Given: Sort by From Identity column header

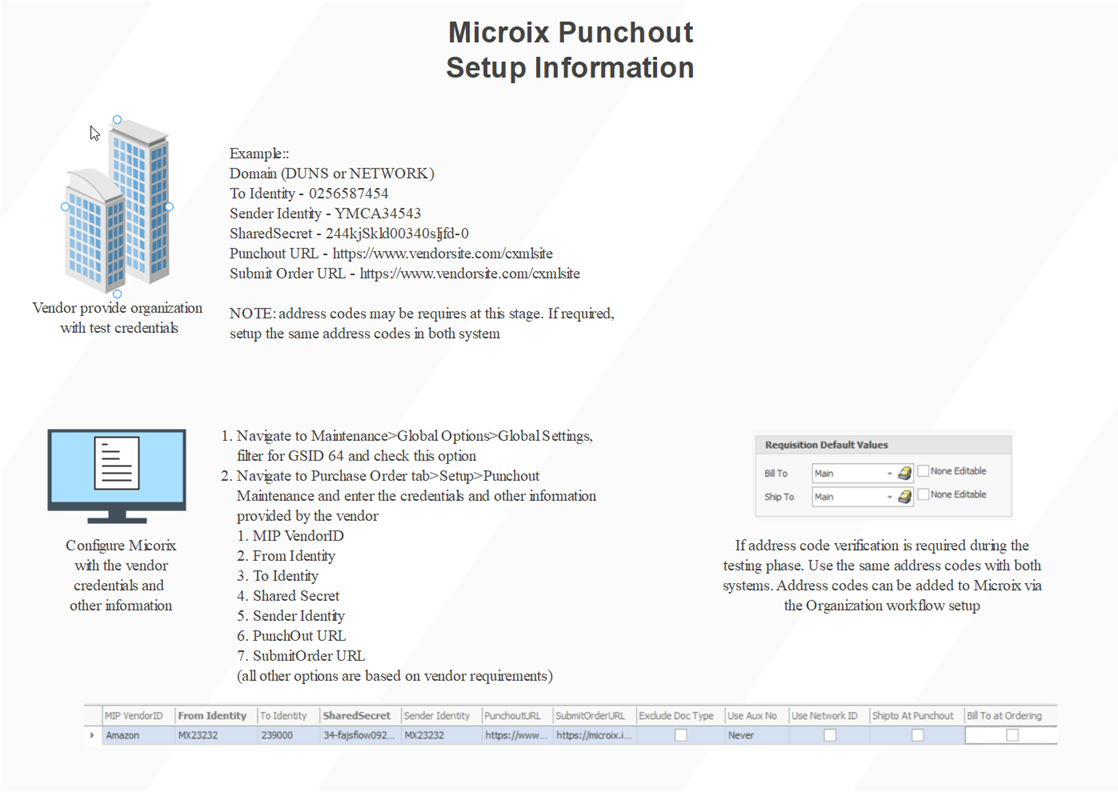Looking at the screenshot, I should coord(212,716).
